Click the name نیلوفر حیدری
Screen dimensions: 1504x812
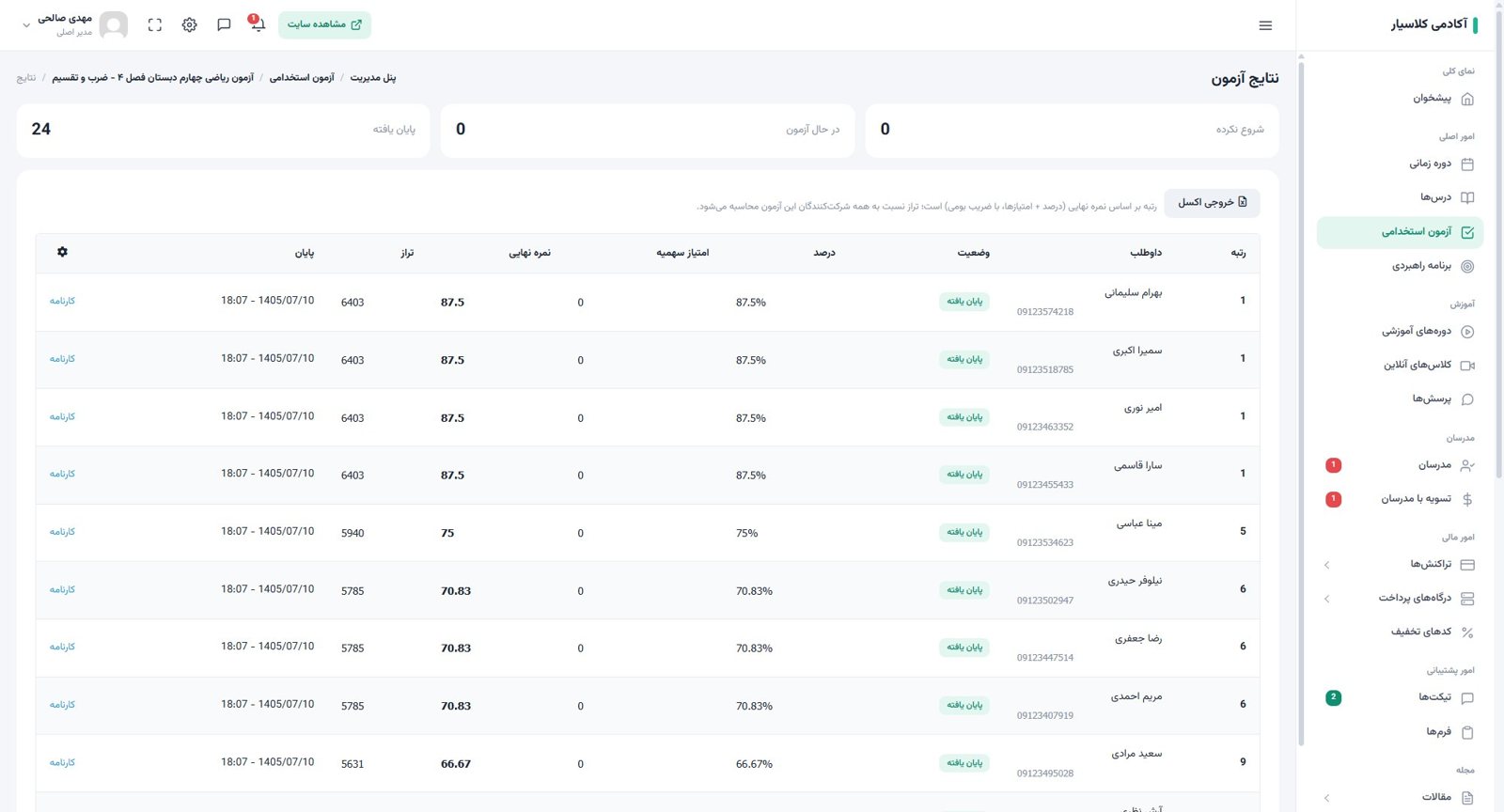[1135, 581]
